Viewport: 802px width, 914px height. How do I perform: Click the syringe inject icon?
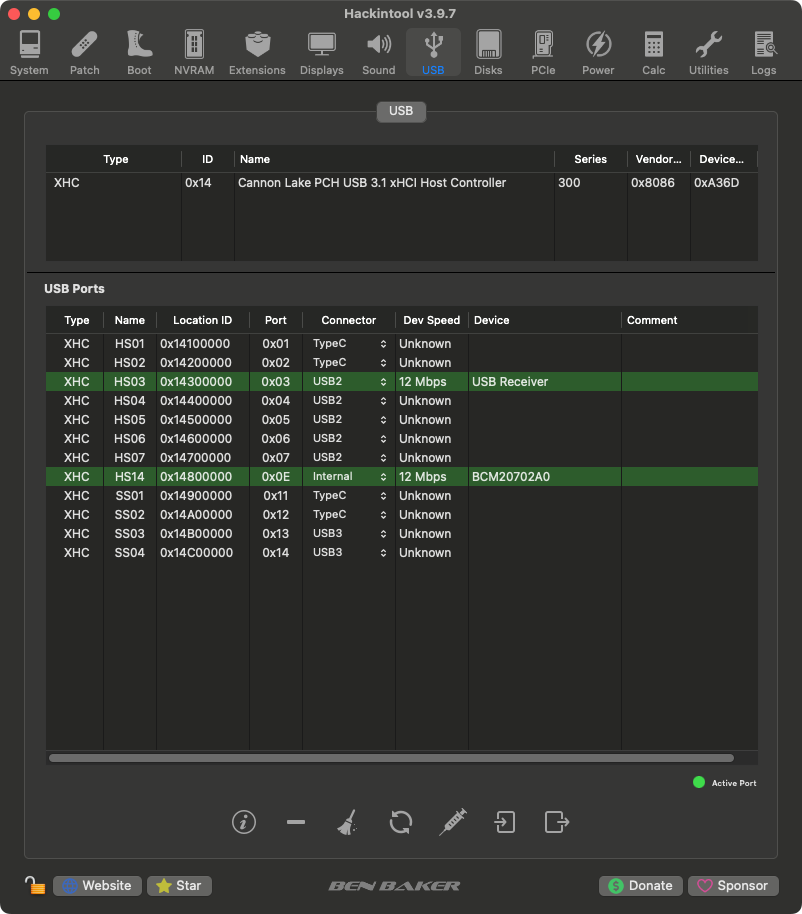coord(453,822)
